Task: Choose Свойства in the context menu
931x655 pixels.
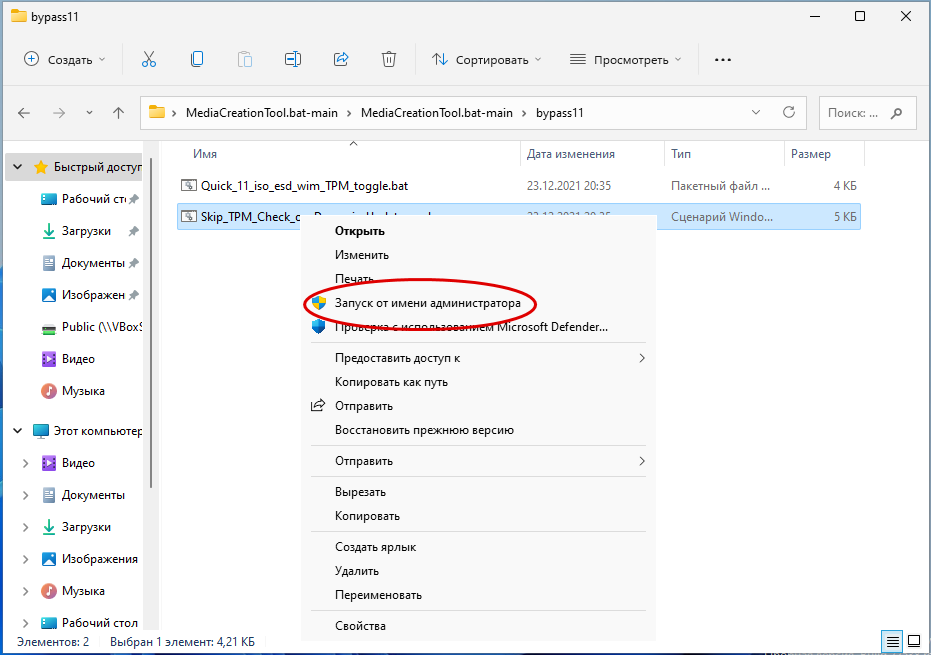Action: [x=360, y=626]
